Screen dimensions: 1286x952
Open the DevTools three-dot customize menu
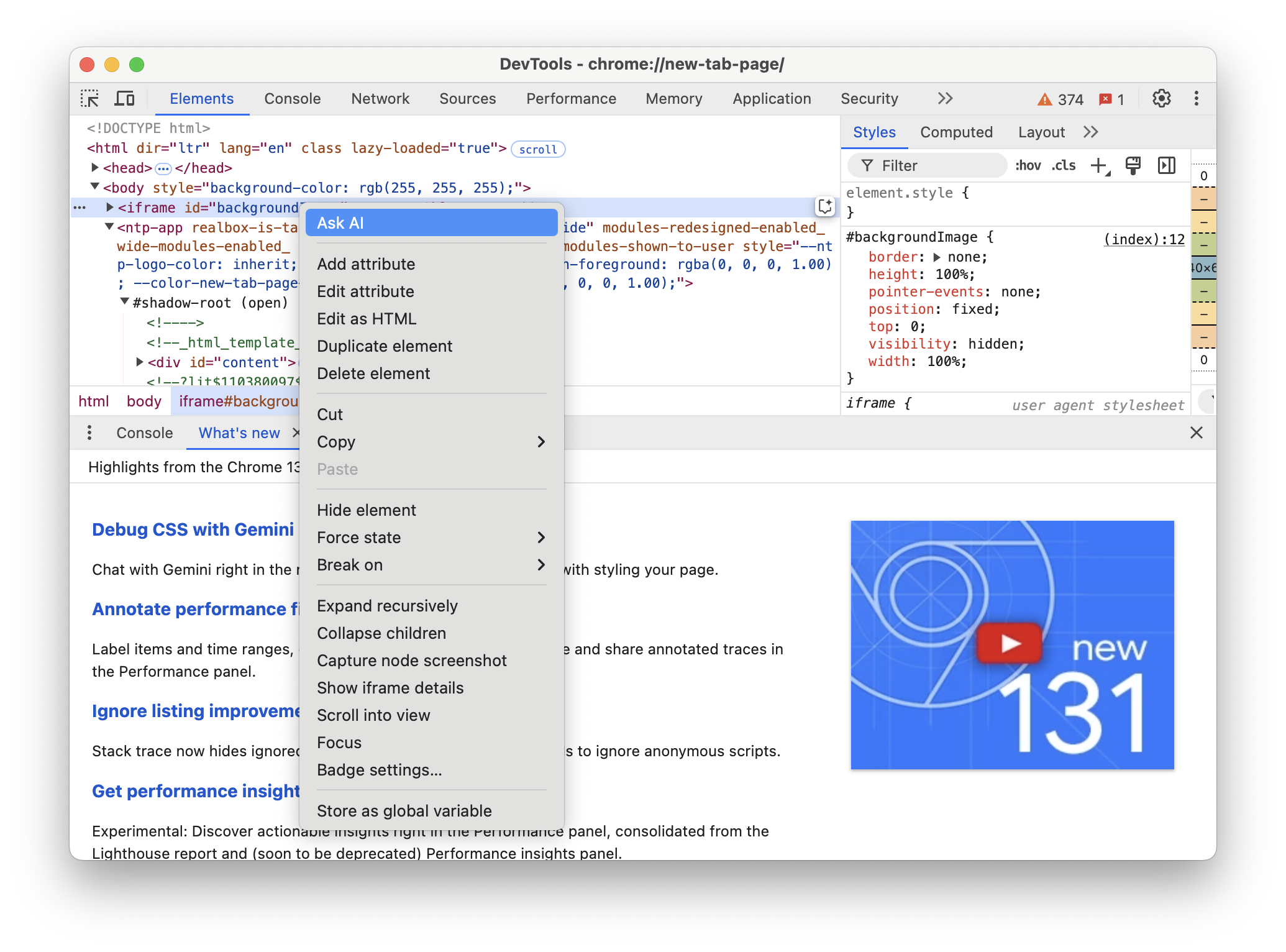[x=1196, y=99]
